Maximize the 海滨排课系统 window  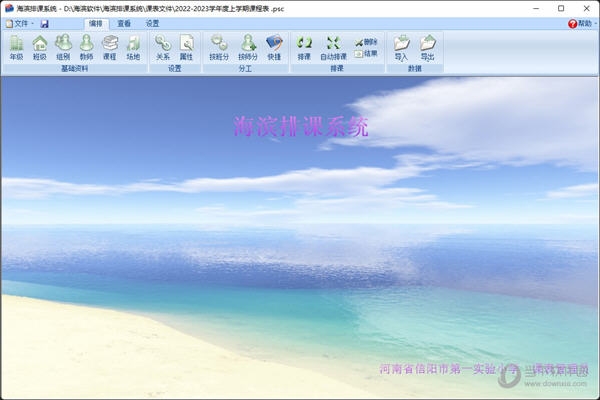click(561, 8)
